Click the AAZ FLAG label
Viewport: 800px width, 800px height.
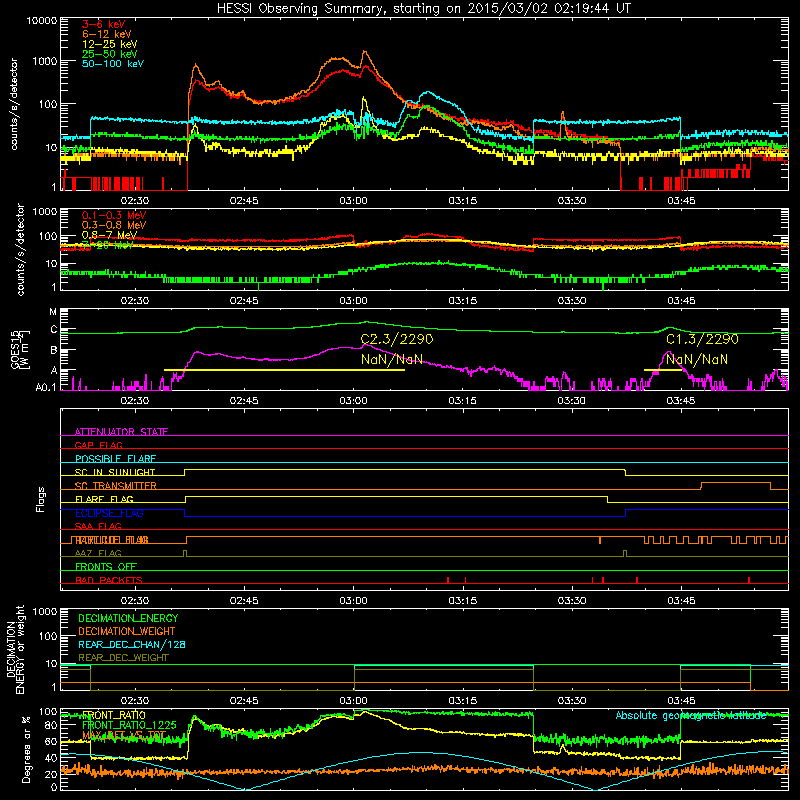click(x=98, y=554)
